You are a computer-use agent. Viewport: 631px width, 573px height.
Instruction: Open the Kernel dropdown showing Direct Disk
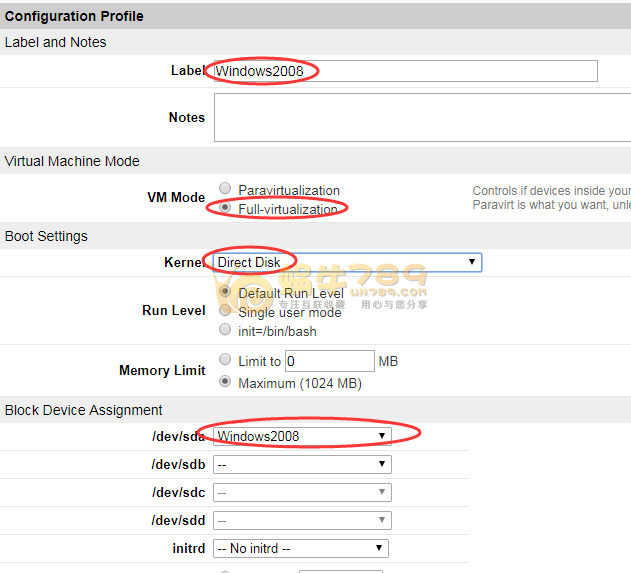[345, 262]
